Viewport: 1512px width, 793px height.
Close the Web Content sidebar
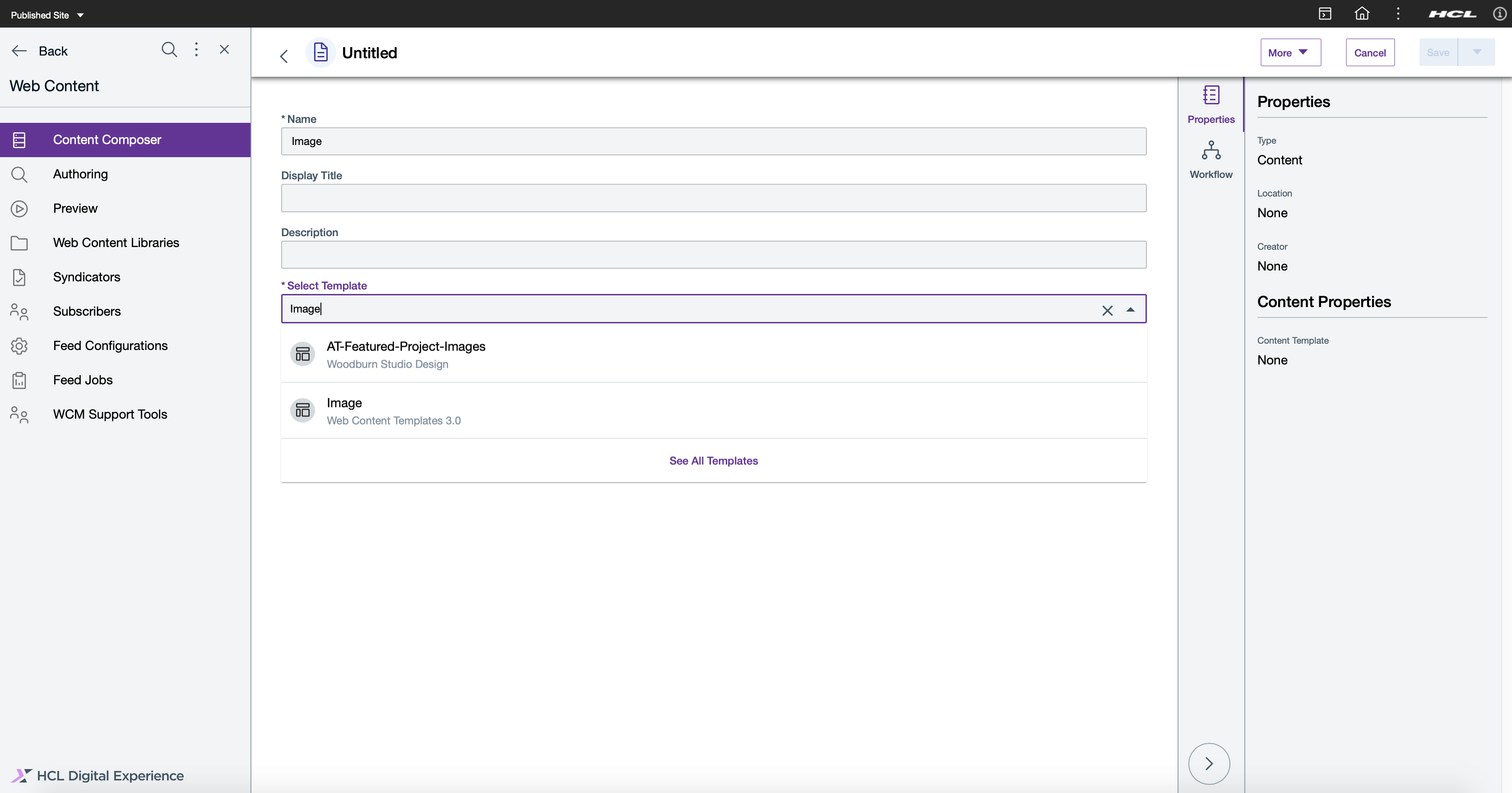point(224,49)
